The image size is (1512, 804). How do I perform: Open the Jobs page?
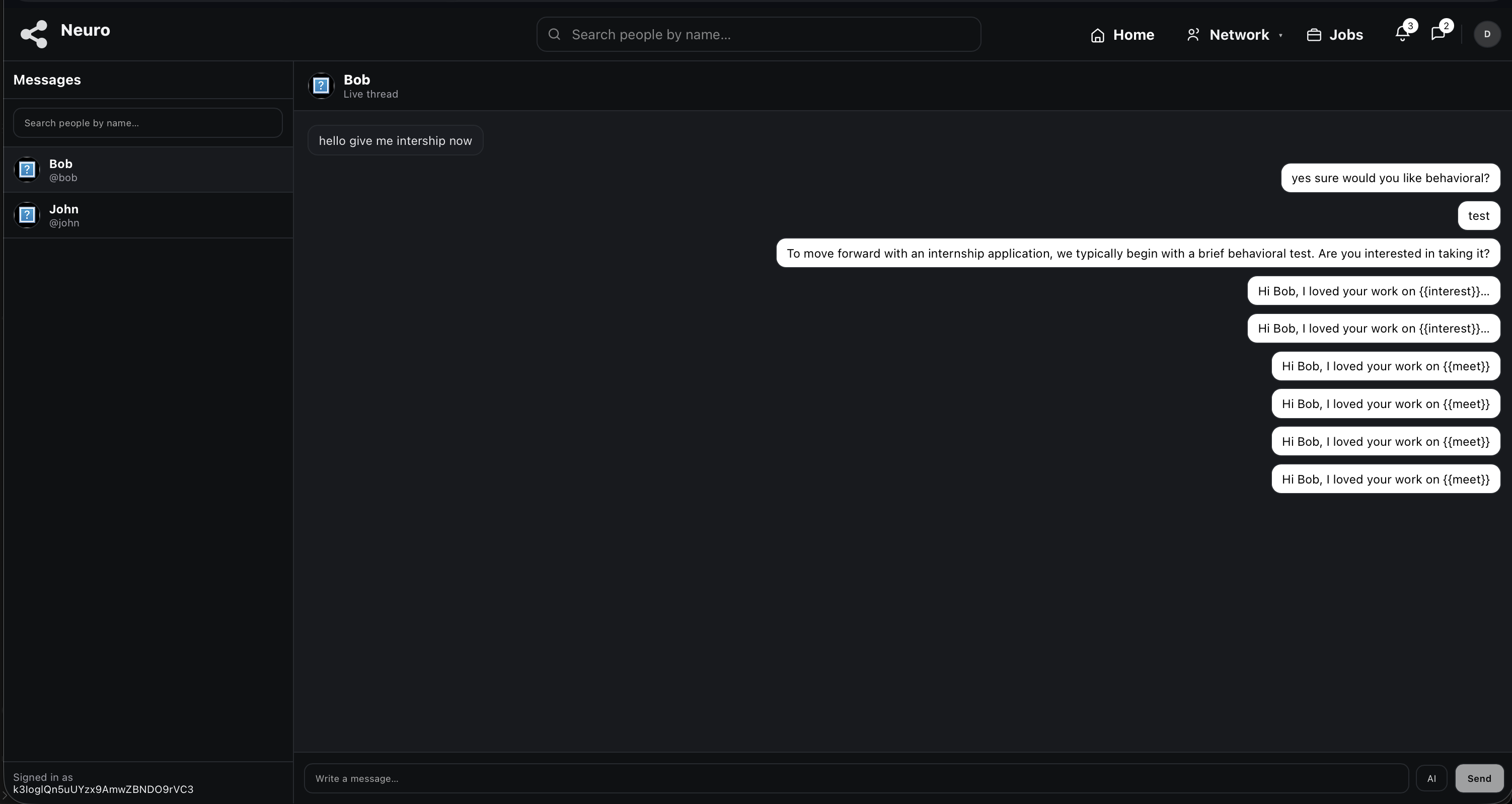tap(1345, 35)
